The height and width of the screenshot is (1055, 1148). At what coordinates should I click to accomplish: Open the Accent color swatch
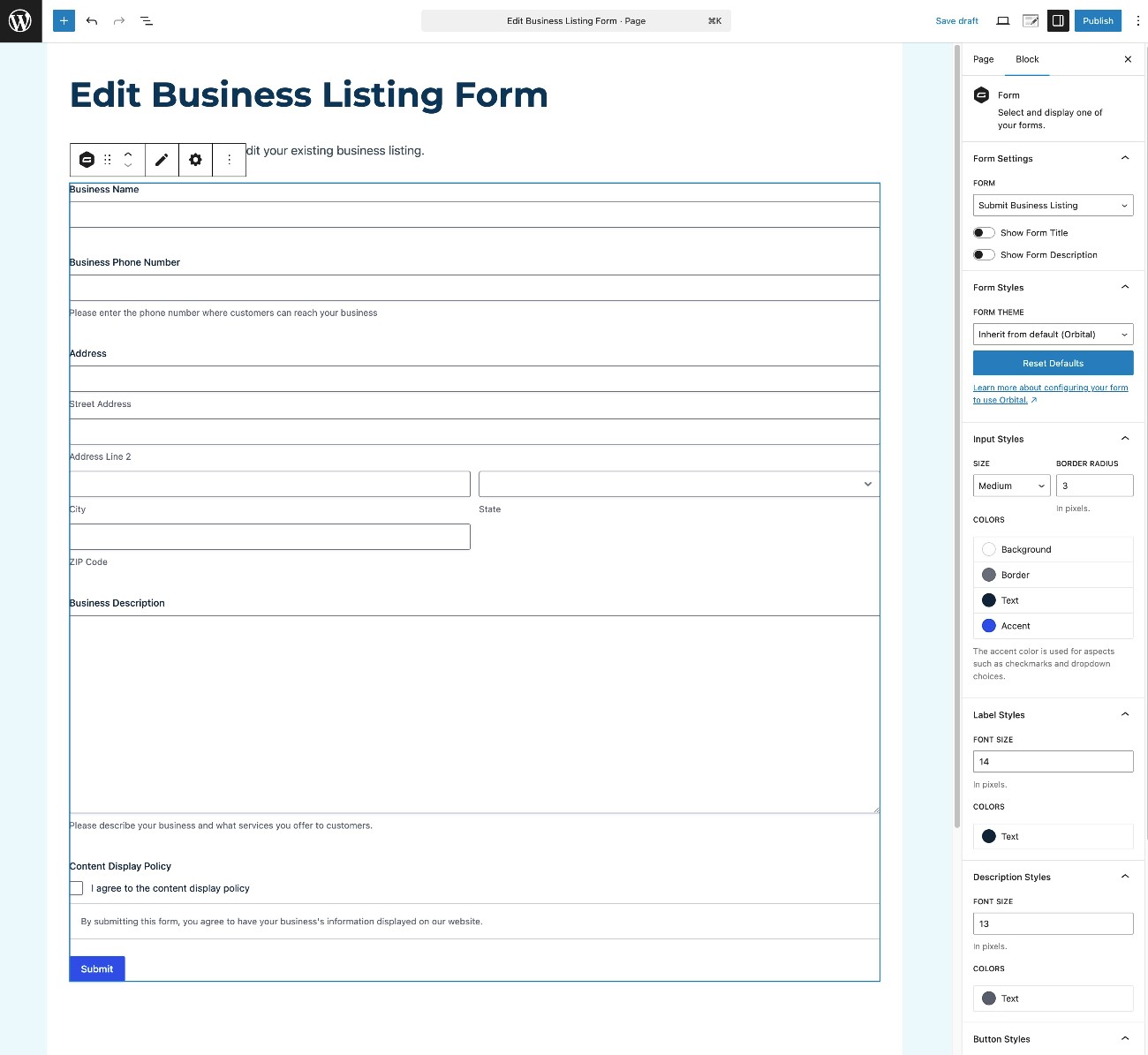(x=989, y=625)
